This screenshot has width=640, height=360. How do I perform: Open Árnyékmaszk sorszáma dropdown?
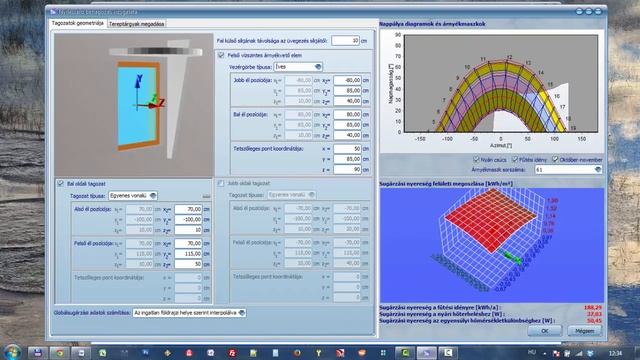[x=569, y=169]
